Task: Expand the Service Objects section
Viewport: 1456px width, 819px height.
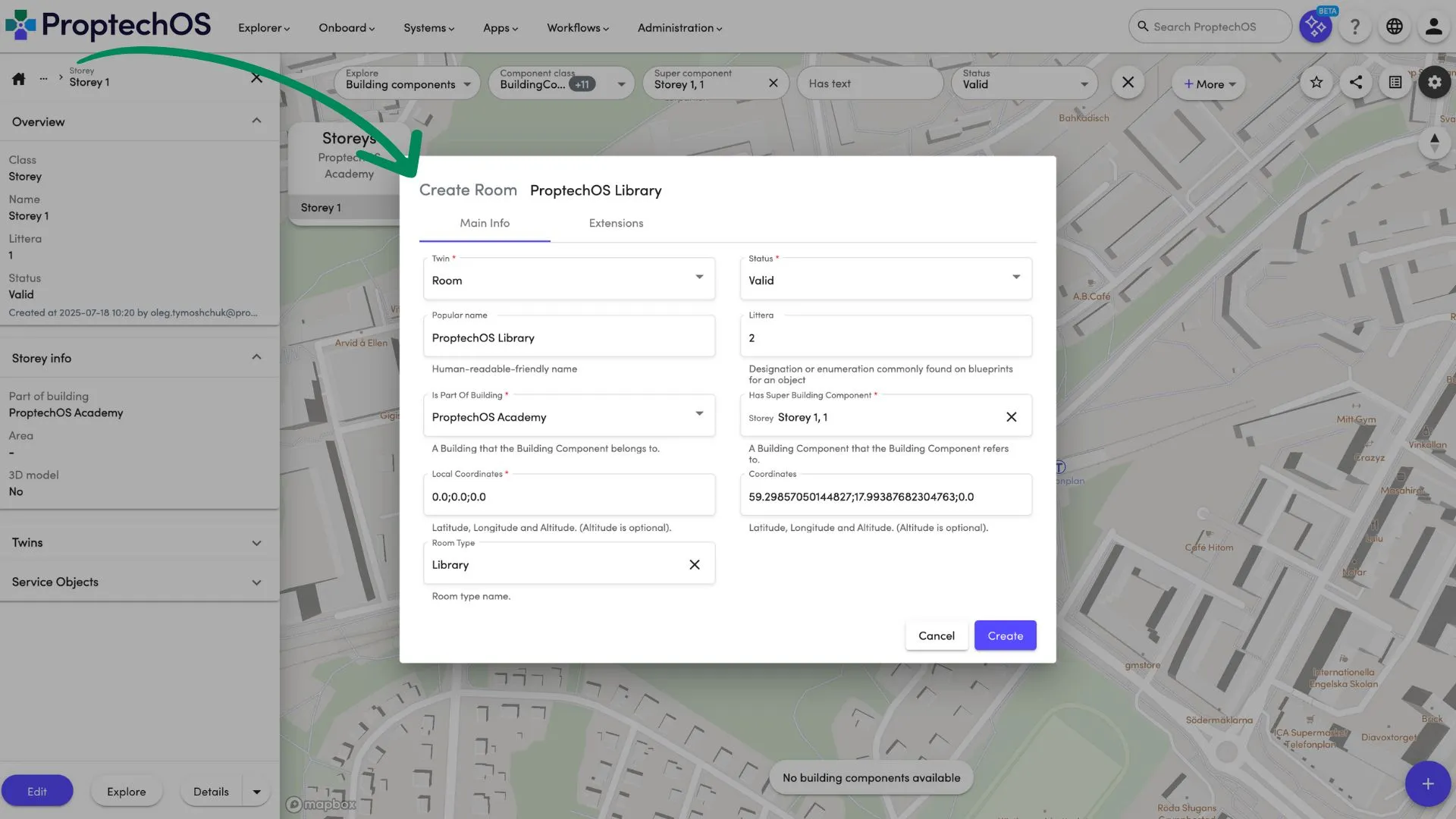Action: point(256,582)
